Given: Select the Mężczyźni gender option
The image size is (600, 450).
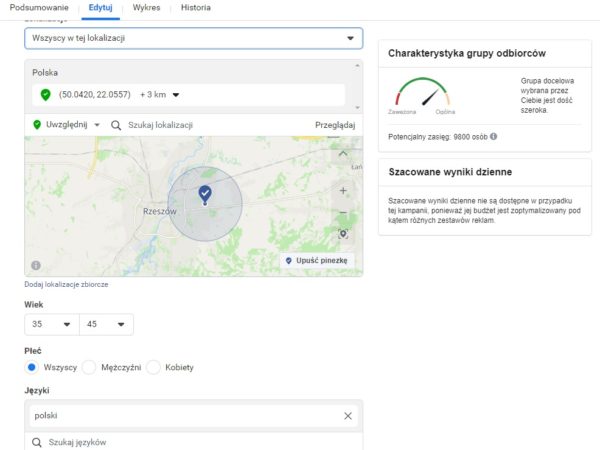Looking at the screenshot, I should [89, 368].
